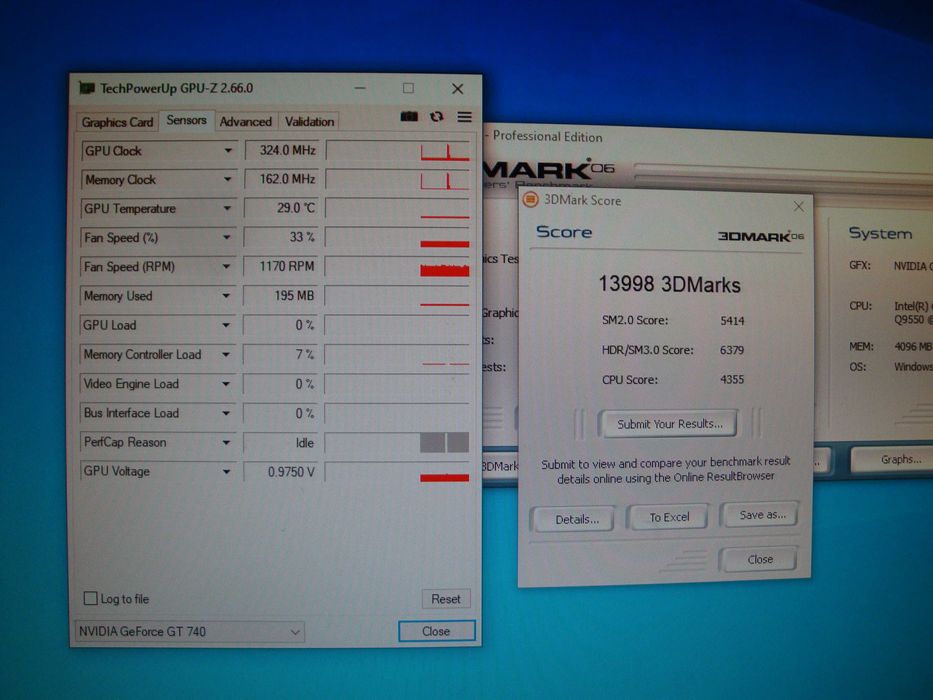Click Submit Your Results button
Screen dimensions: 933x700
669,424
